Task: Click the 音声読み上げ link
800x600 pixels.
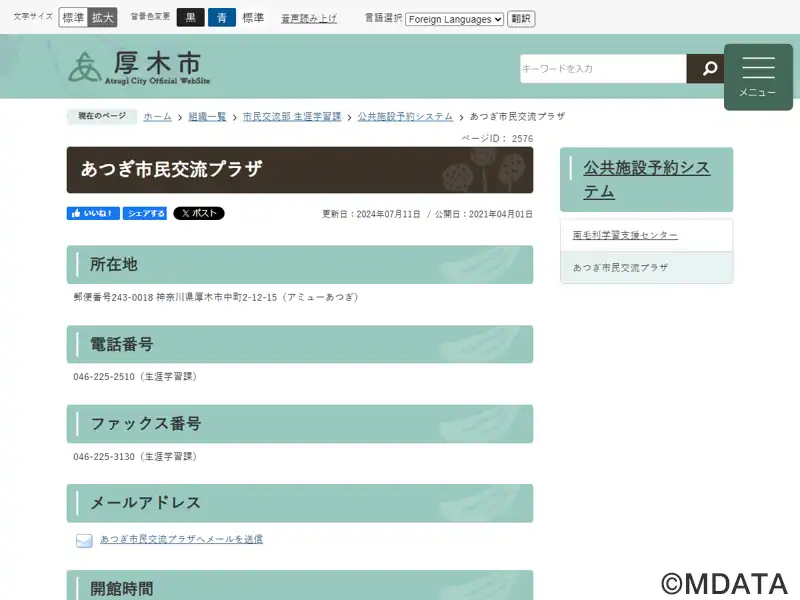Action: [309, 19]
